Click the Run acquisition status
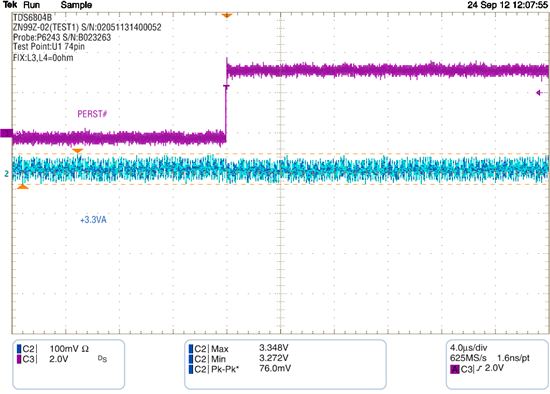Screen dimensions: 550x394 (x=32, y=5)
